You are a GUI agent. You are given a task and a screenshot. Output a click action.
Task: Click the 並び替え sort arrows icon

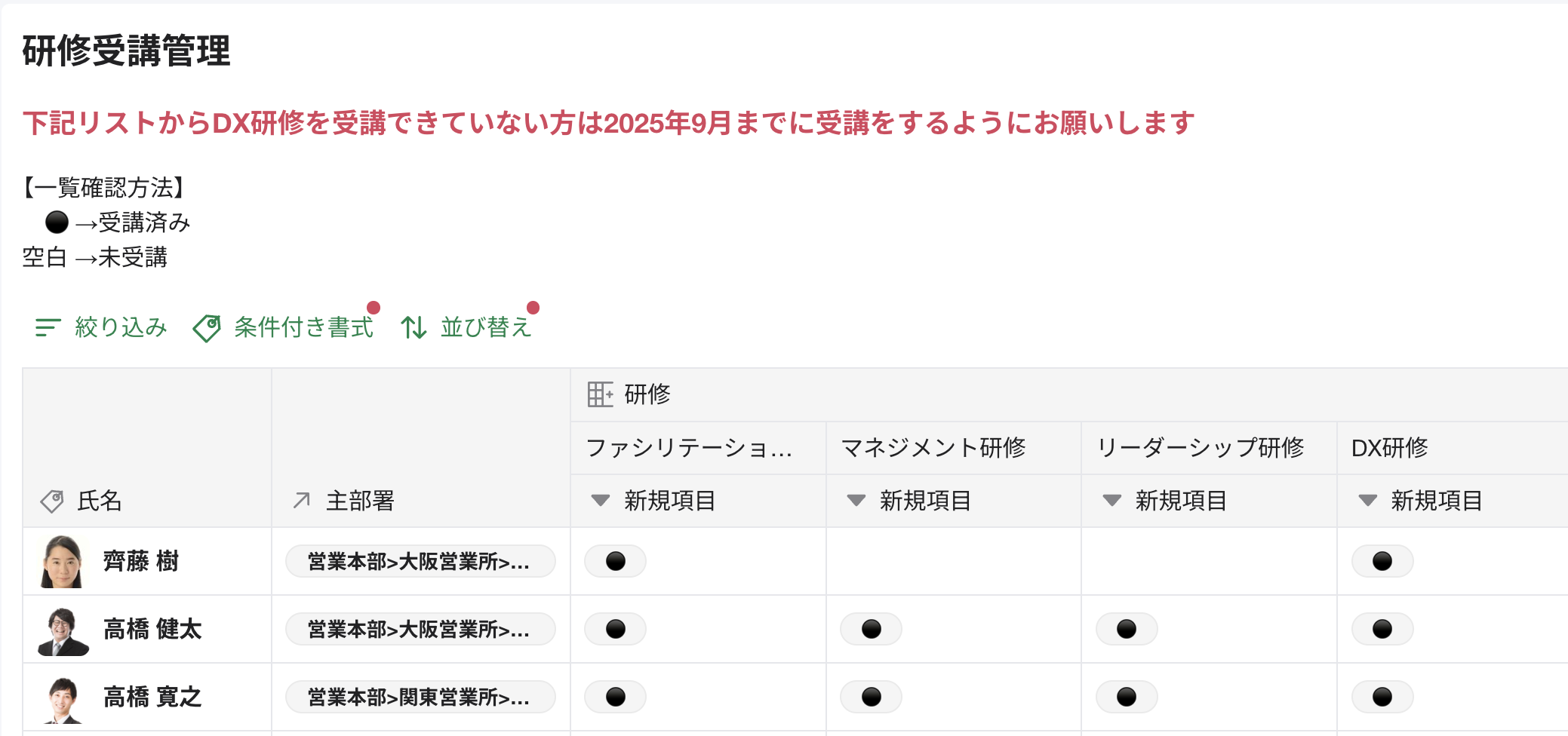pyautogui.click(x=414, y=327)
